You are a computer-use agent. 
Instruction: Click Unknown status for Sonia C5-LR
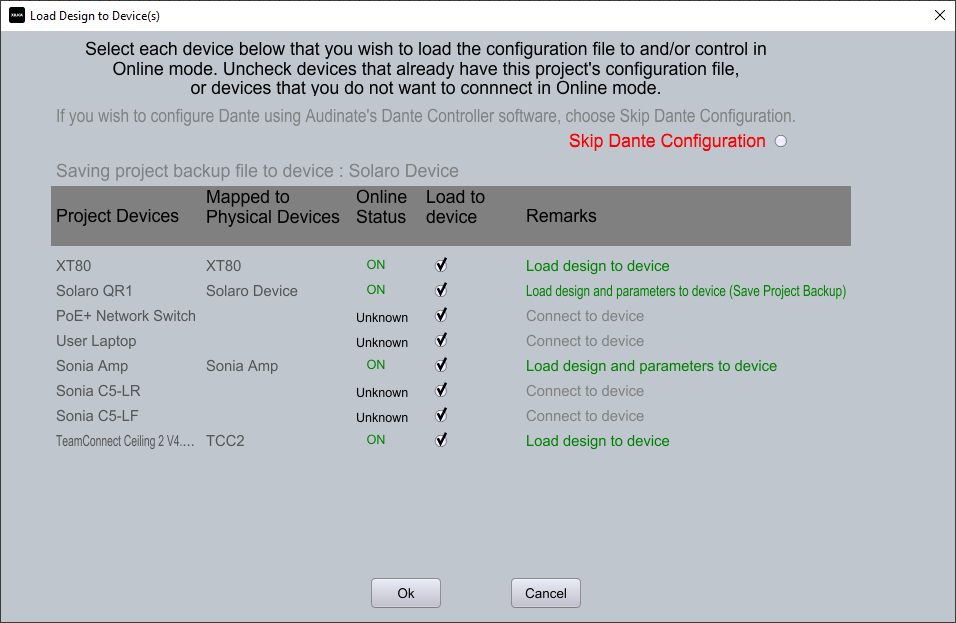(382, 393)
